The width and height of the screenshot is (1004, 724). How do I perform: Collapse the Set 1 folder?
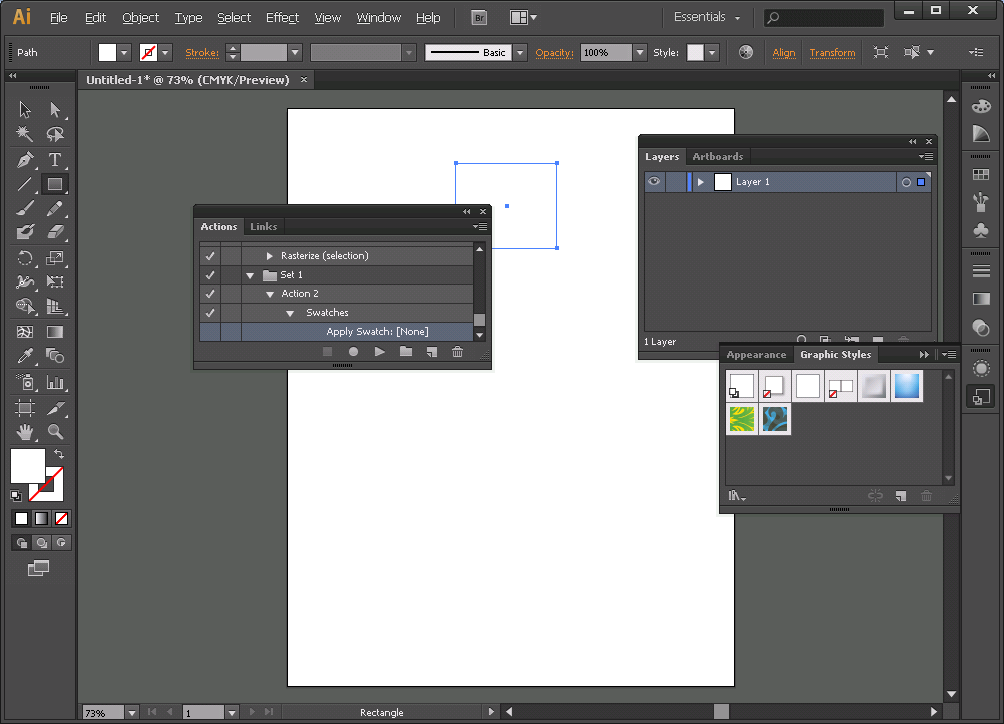point(250,275)
